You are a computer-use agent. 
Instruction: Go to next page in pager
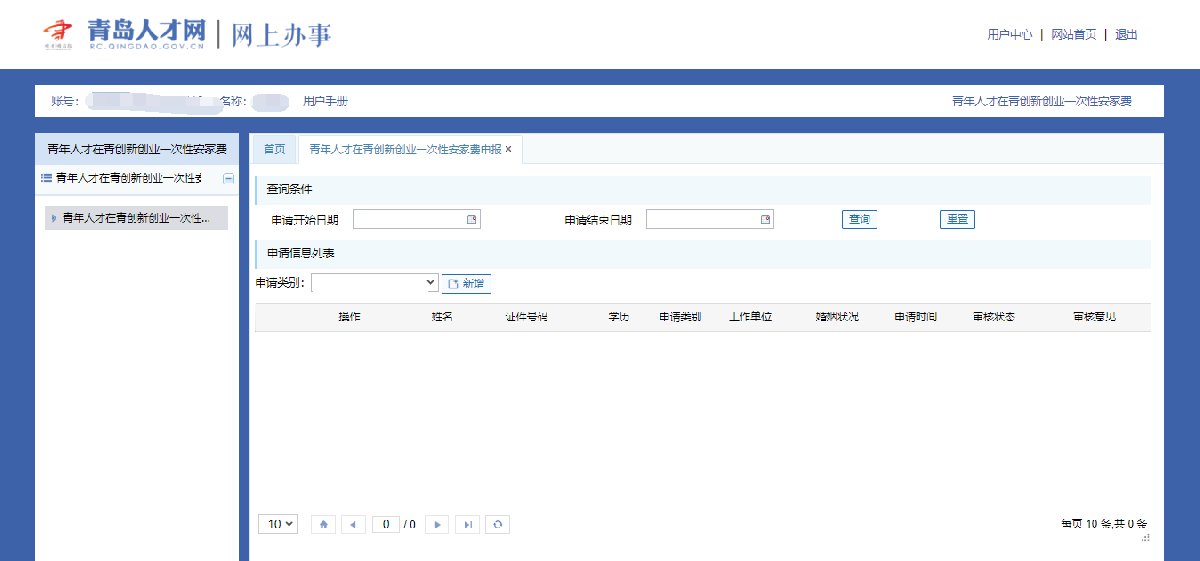(x=437, y=524)
